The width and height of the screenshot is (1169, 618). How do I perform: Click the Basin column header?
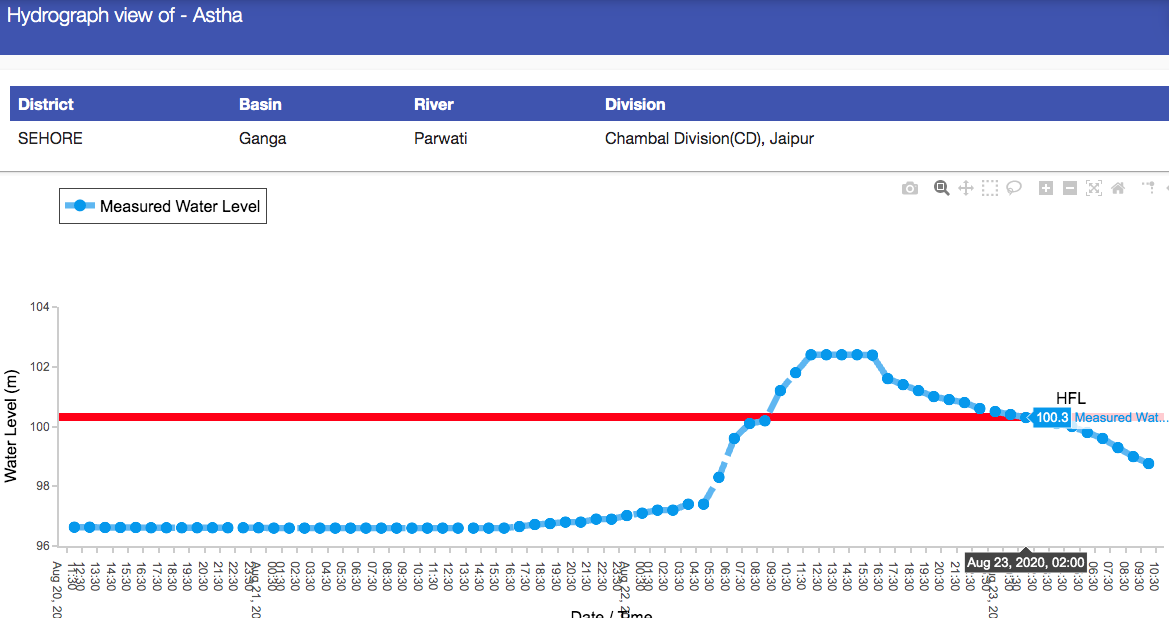point(260,104)
